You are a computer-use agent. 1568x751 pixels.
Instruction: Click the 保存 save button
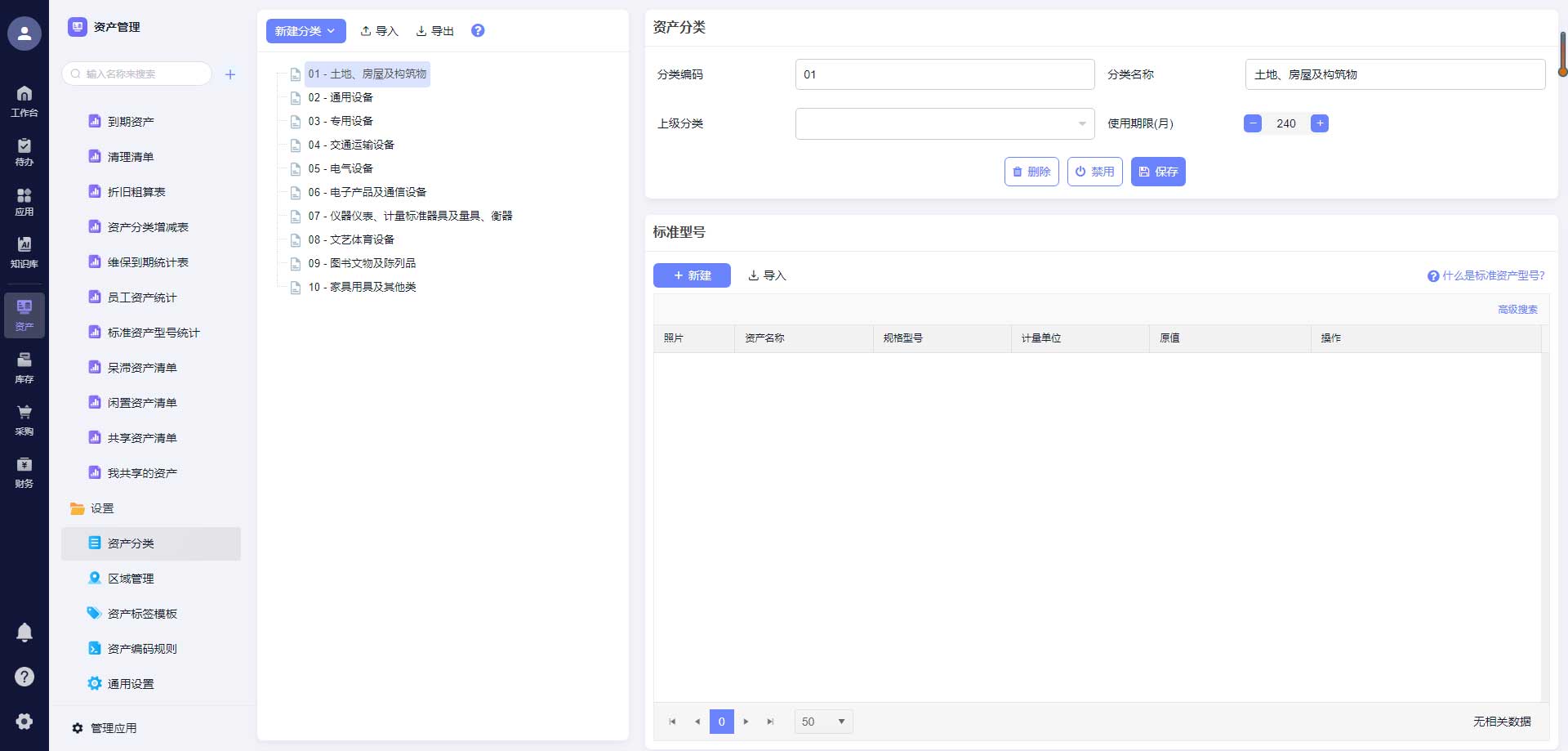1158,172
